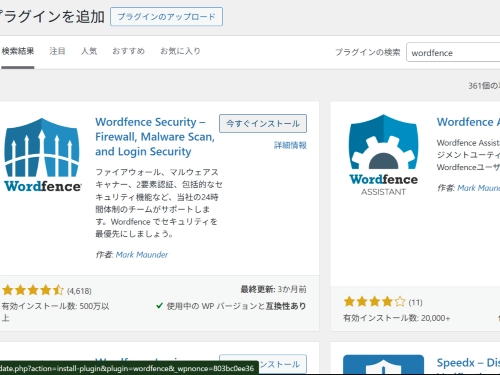Open Mark Maunder link in Wordfence Assistant card

pyautogui.click(x=479, y=188)
